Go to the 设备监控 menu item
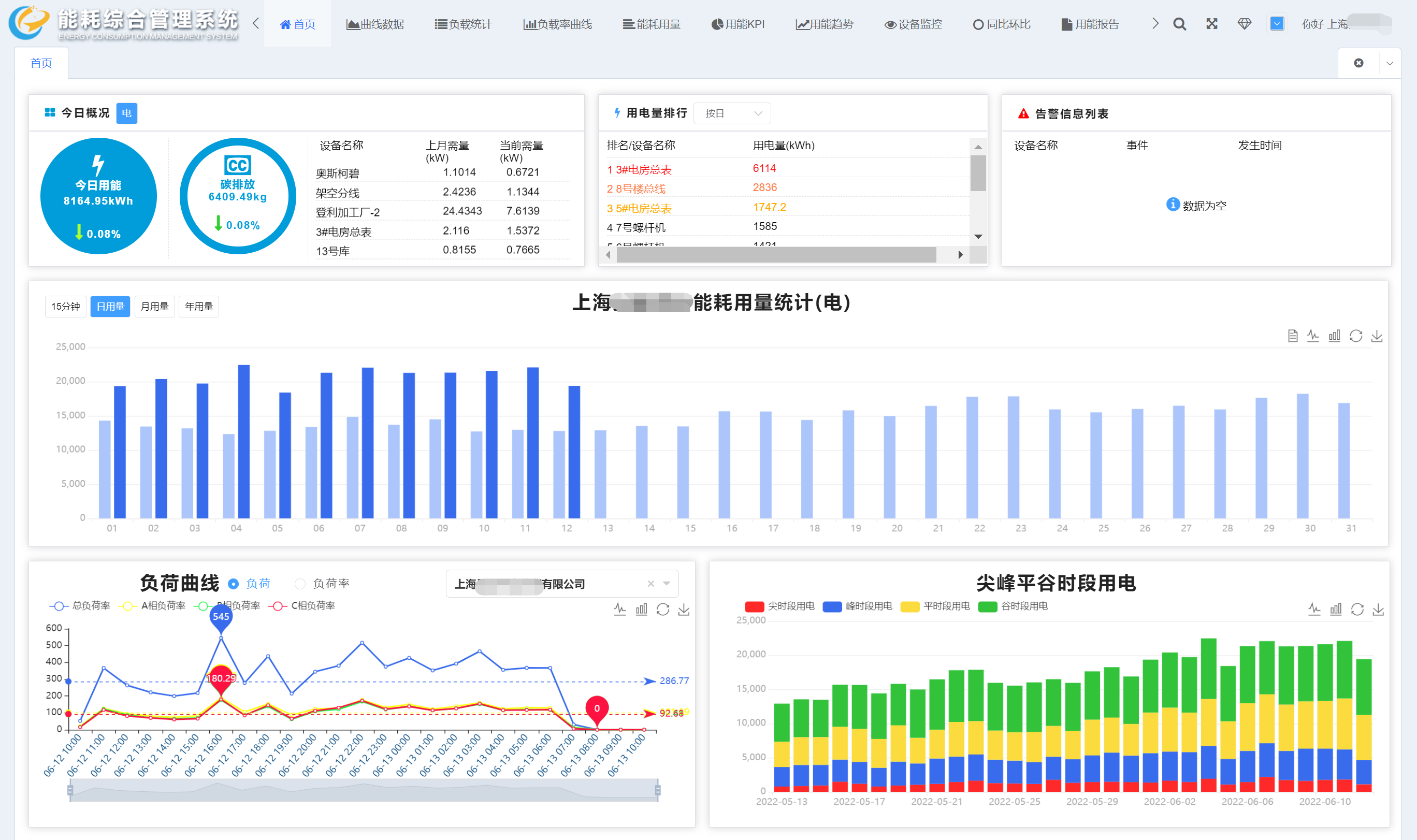1417x840 pixels. [x=914, y=24]
